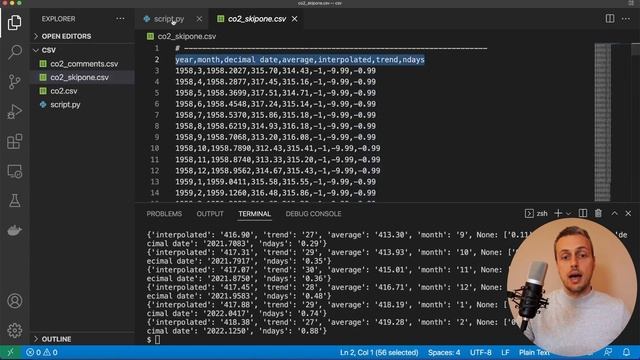Open co2.csv in the explorer
640x360 pixels.
click(x=63, y=91)
